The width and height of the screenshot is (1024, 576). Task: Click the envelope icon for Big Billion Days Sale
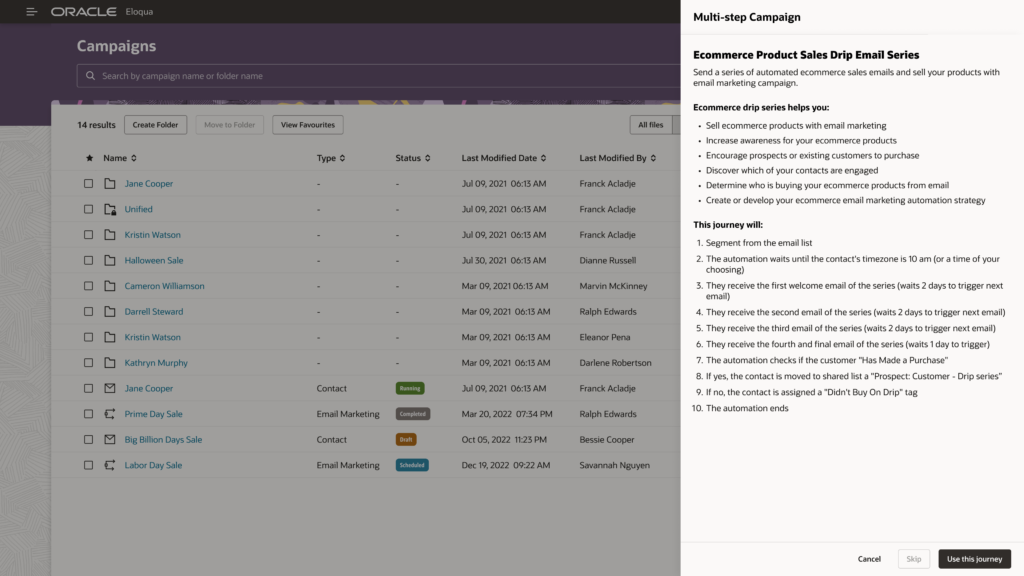pos(110,440)
